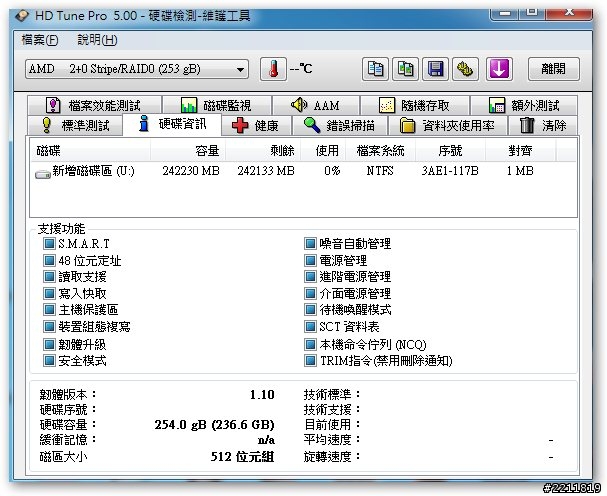
Task: Switch to the 錯誤掃描 tab
Action: (340, 125)
